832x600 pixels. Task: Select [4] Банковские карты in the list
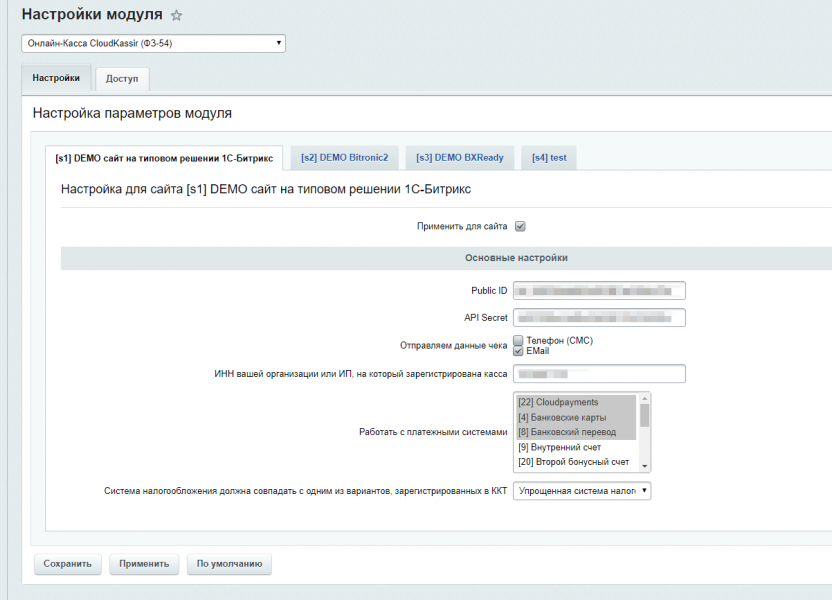pos(576,418)
